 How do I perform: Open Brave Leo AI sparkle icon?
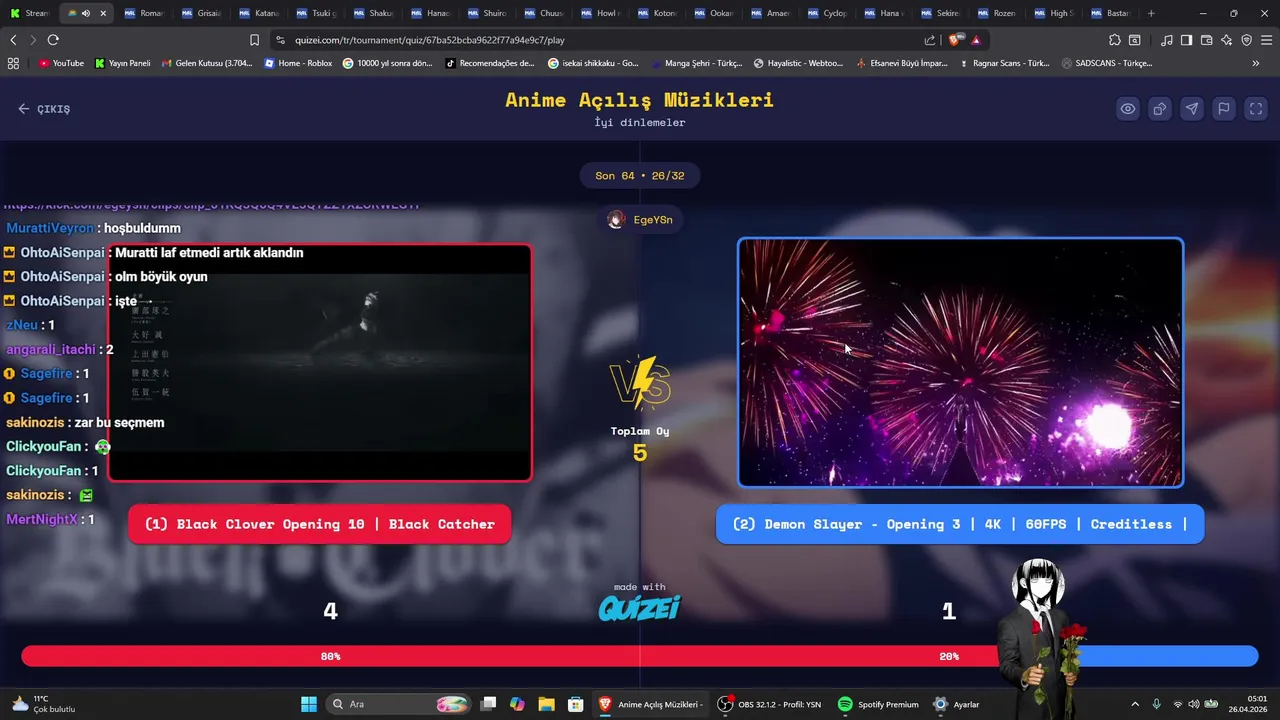(x=1226, y=40)
